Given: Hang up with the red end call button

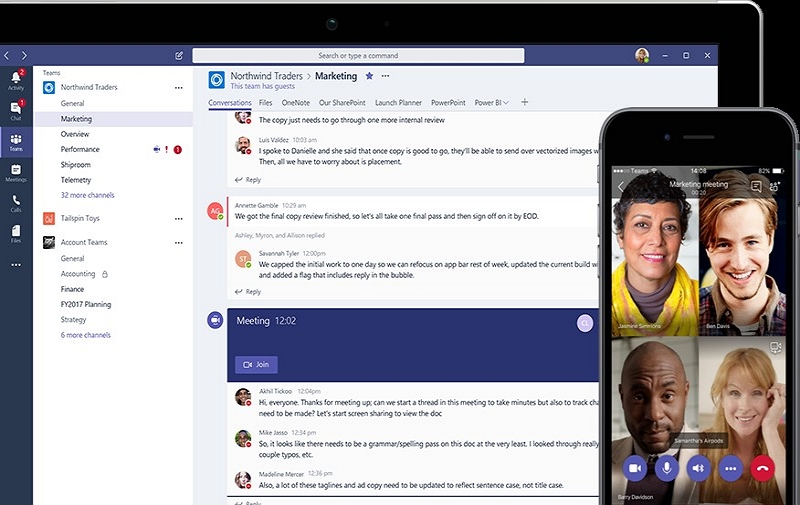Looking at the screenshot, I should (766, 467).
